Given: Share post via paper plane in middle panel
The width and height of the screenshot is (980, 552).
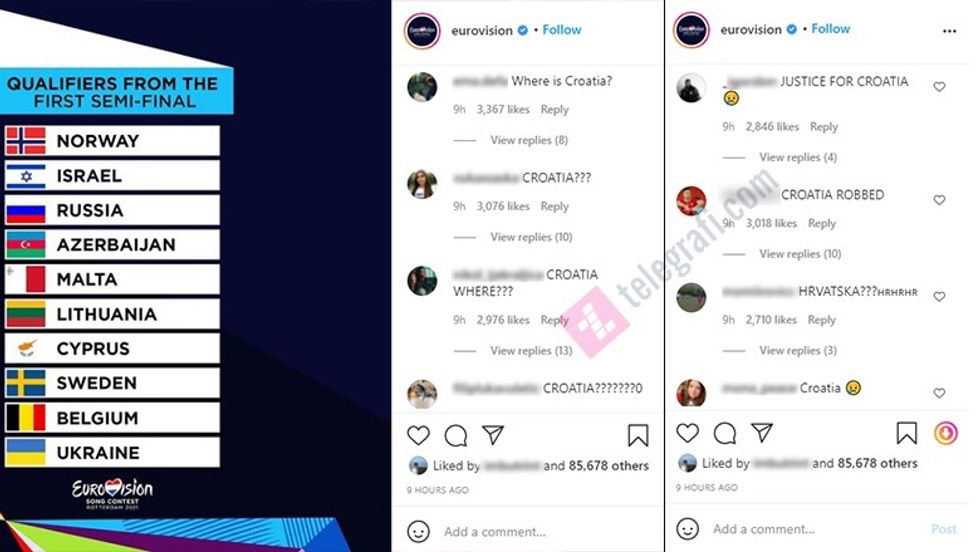Looking at the screenshot, I should click(492, 434).
